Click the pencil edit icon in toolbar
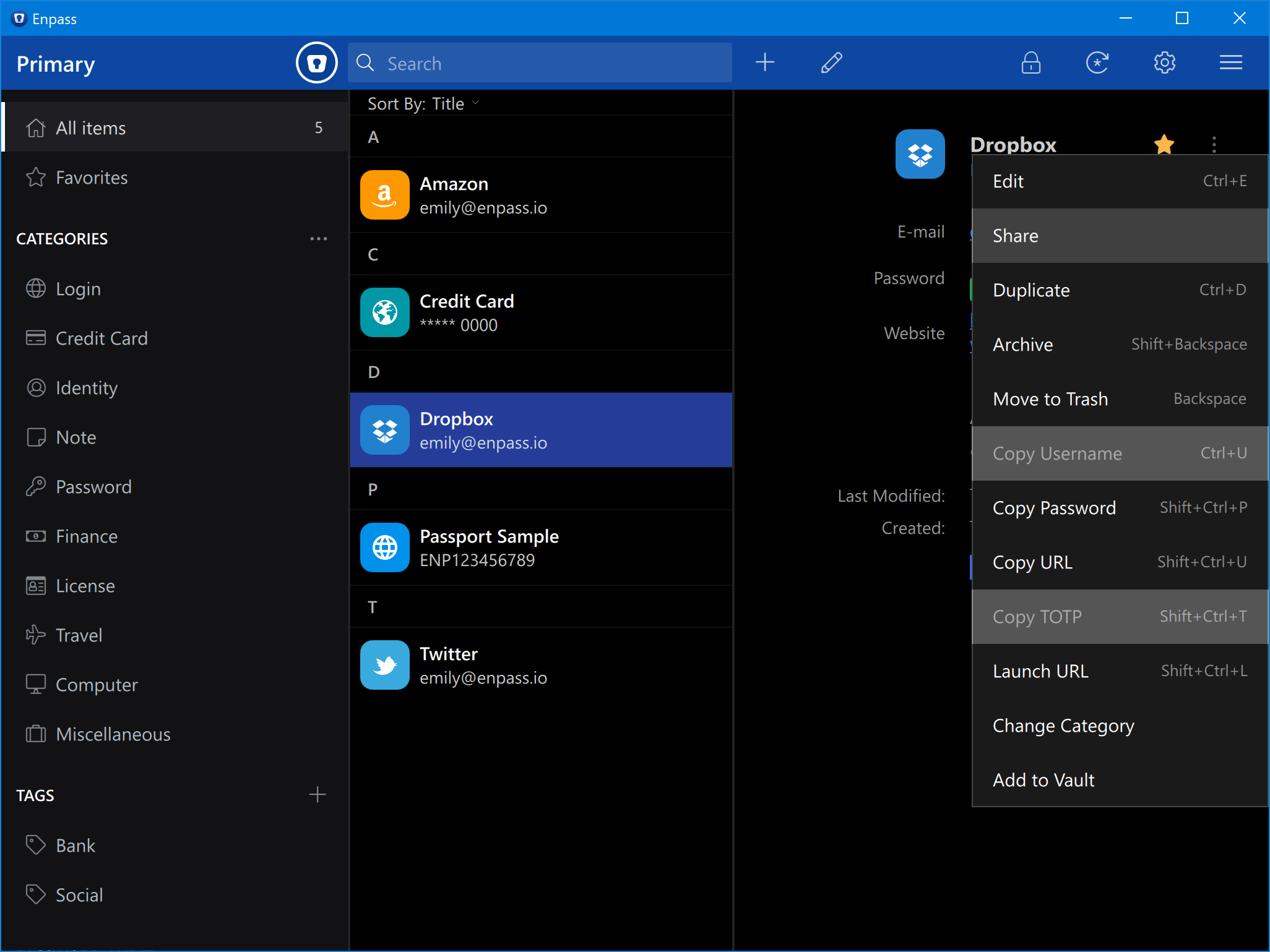Image resolution: width=1270 pixels, height=952 pixels. tap(831, 62)
